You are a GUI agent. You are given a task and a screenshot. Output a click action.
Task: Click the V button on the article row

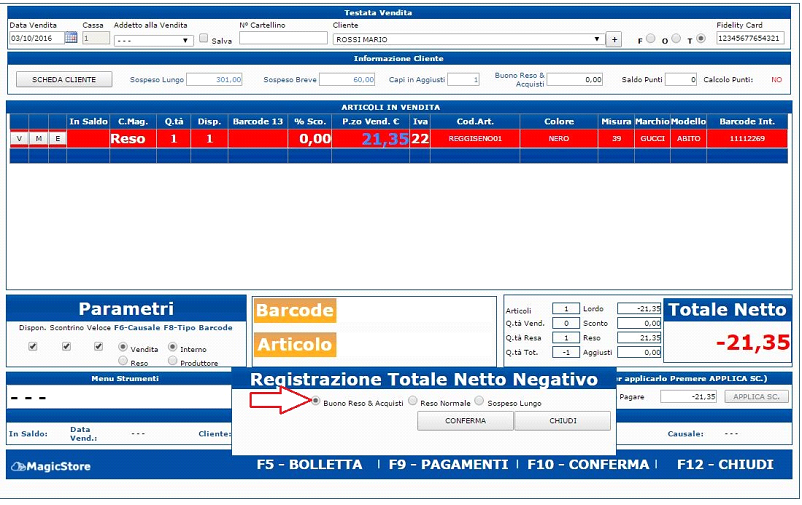pos(19,139)
